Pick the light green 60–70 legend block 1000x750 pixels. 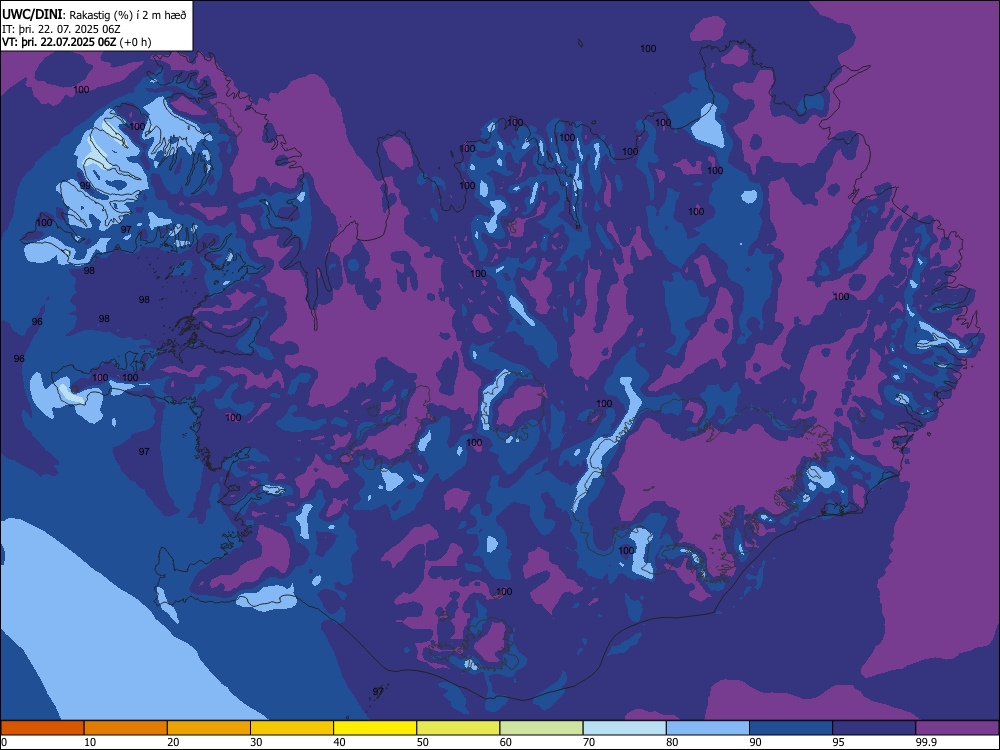[x=541, y=728]
